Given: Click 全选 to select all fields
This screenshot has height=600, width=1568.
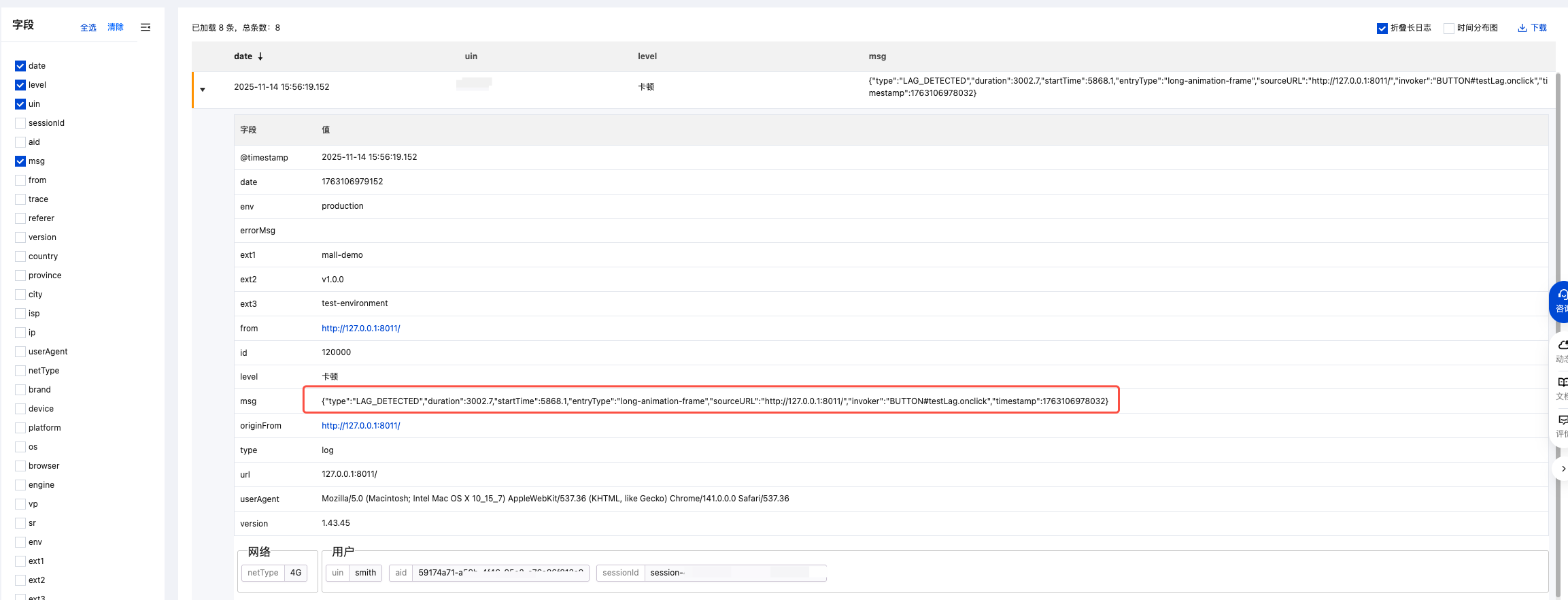Looking at the screenshot, I should (x=88, y=27).
